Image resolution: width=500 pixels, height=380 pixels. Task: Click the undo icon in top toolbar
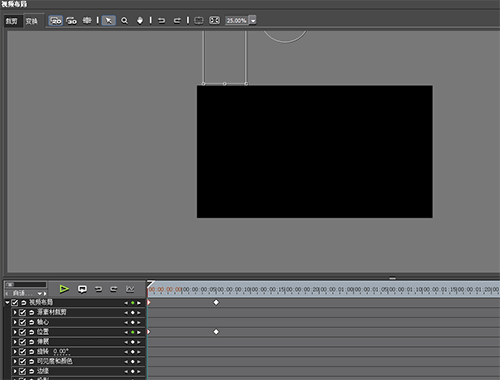162,21
